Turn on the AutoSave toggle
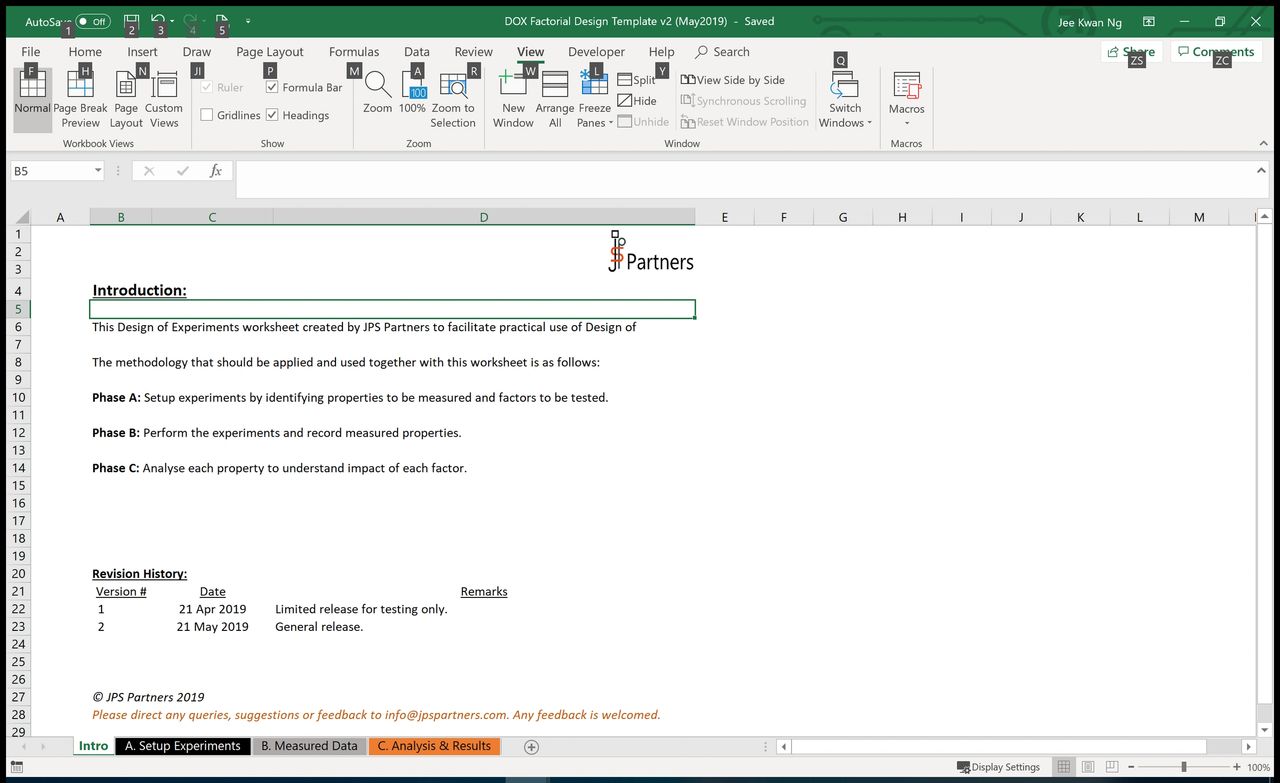The height and width of the screenshot is (783, 1280). [93, 21]
